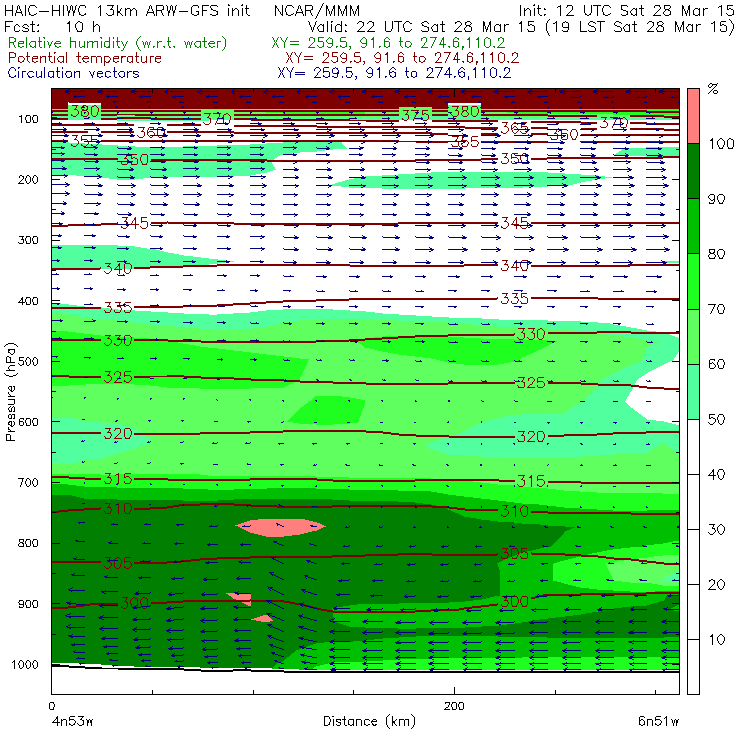
Task: Click the 70–80% bright green colorbar segment
Action: point(693,281)
